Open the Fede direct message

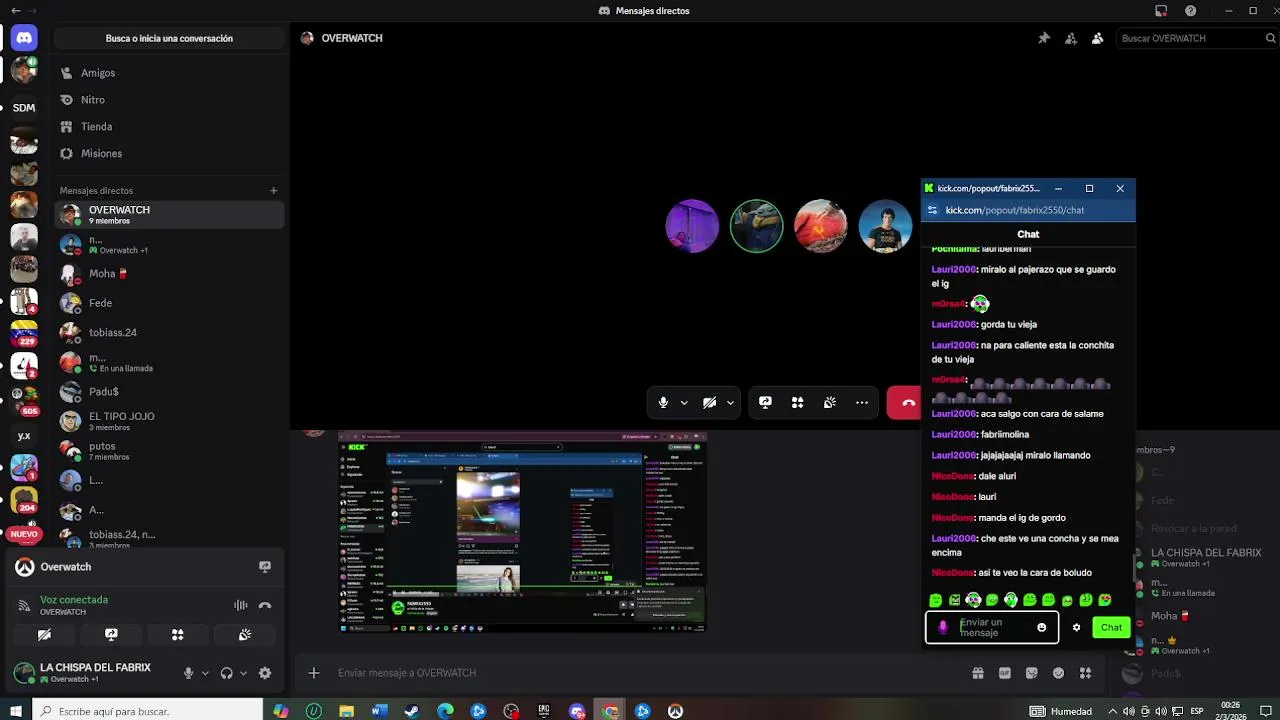[x=169, y=303]
